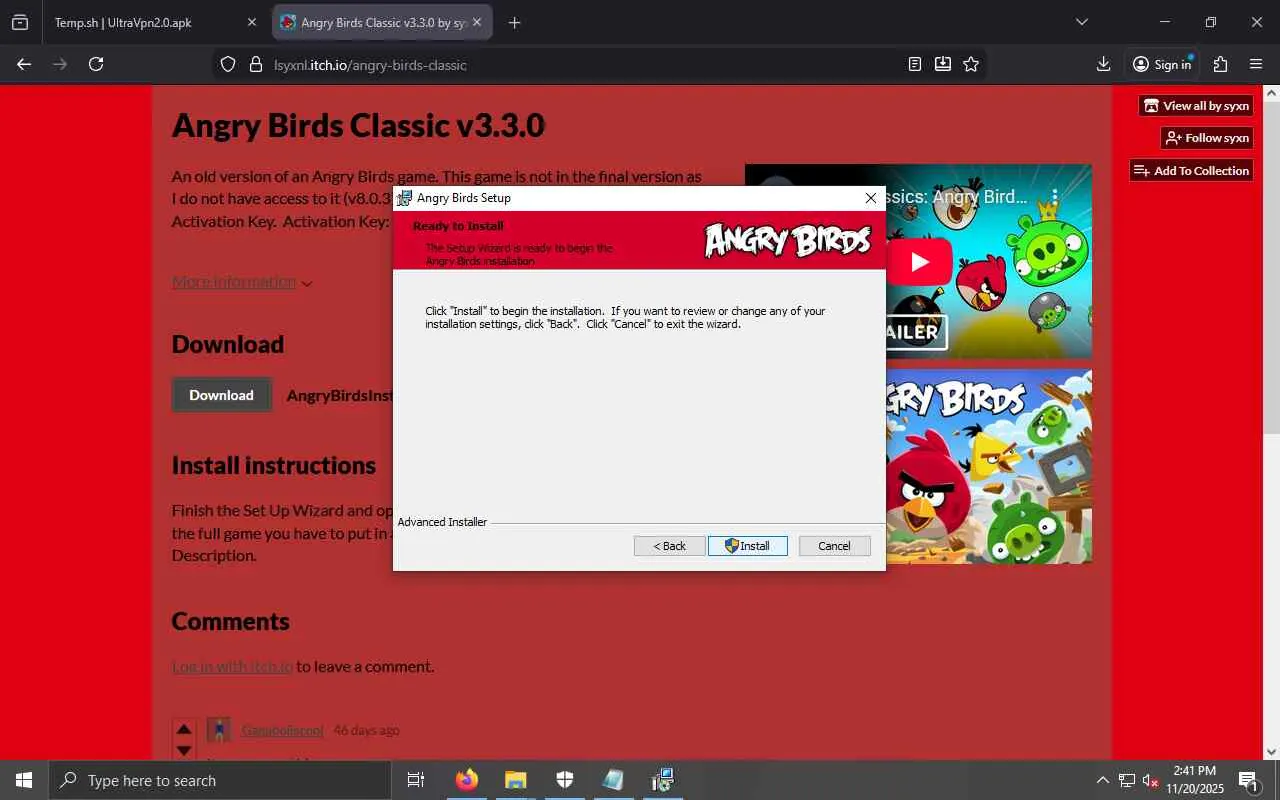The height and width of the screenshot is (800, 1280).
Task: Click the Firefox taskbar icon
Action: click(x=466, y=780)
